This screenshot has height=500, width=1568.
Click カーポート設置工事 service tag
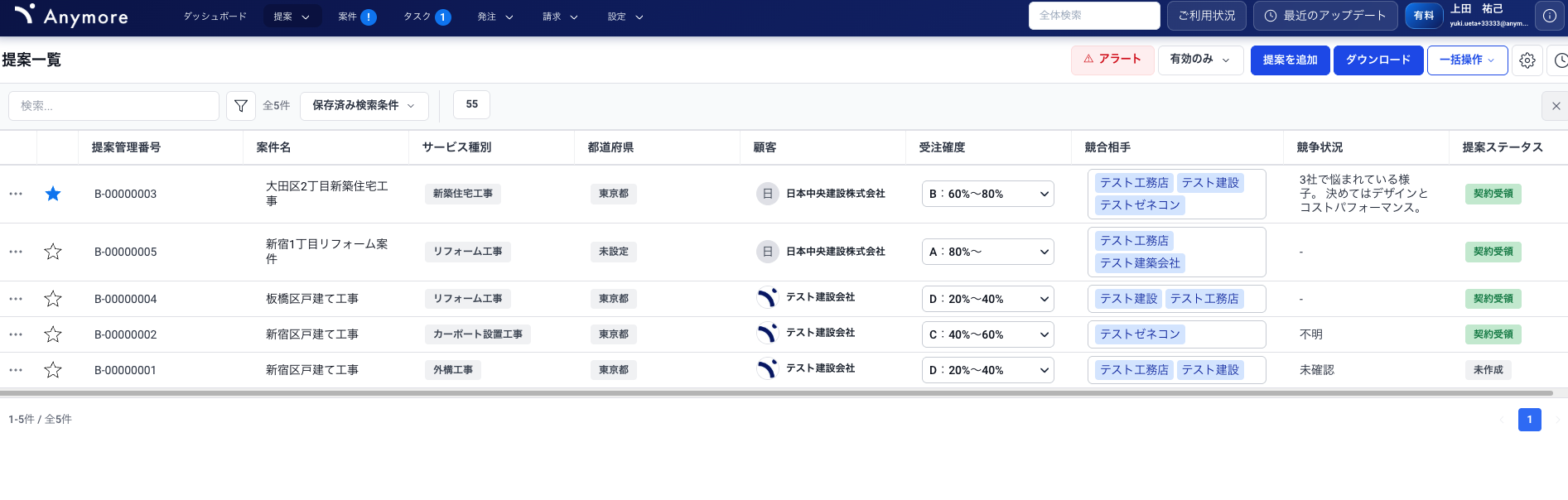(x=478, y=334)
